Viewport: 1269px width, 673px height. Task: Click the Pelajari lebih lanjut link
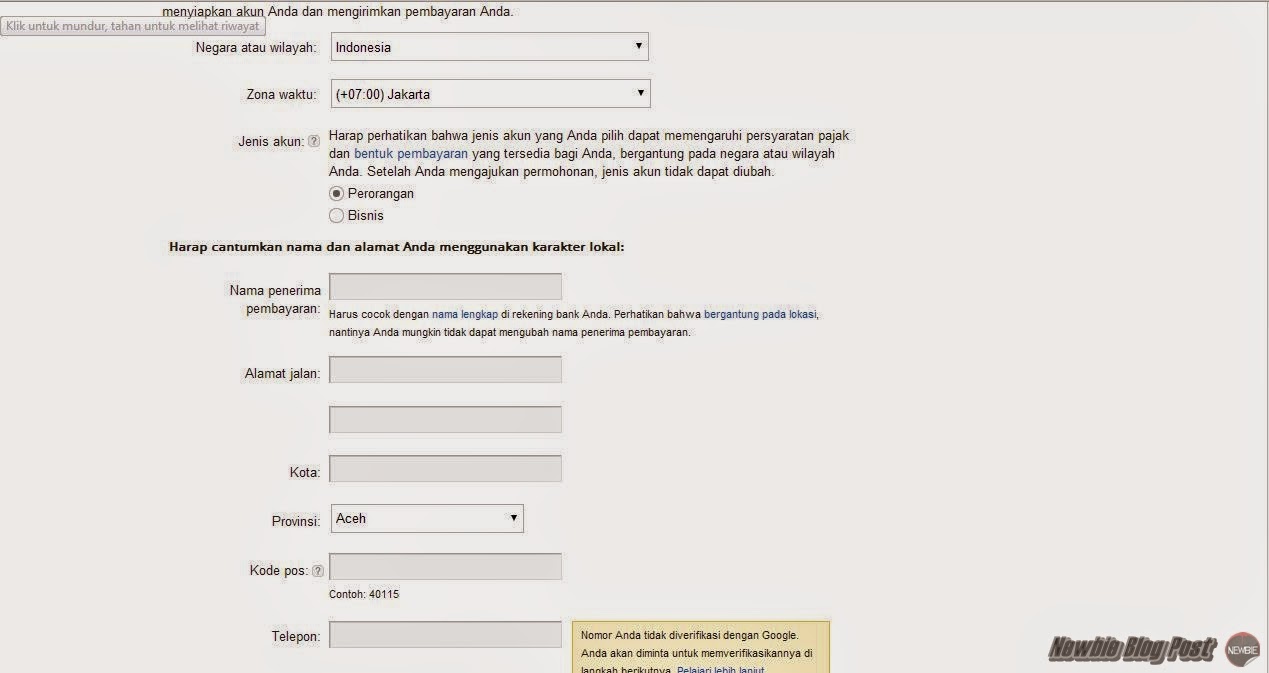pos(722,668)
